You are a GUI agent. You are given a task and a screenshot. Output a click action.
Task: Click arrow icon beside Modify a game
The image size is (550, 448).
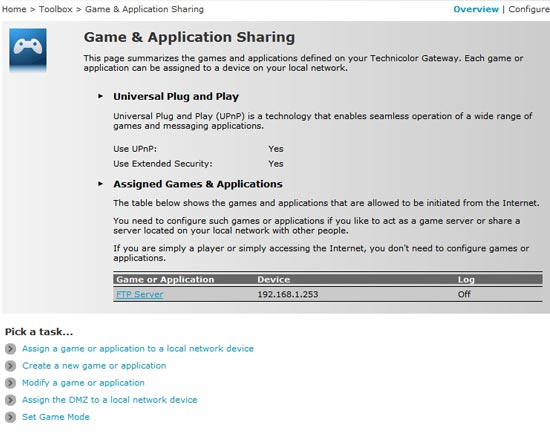coord(11,383)
